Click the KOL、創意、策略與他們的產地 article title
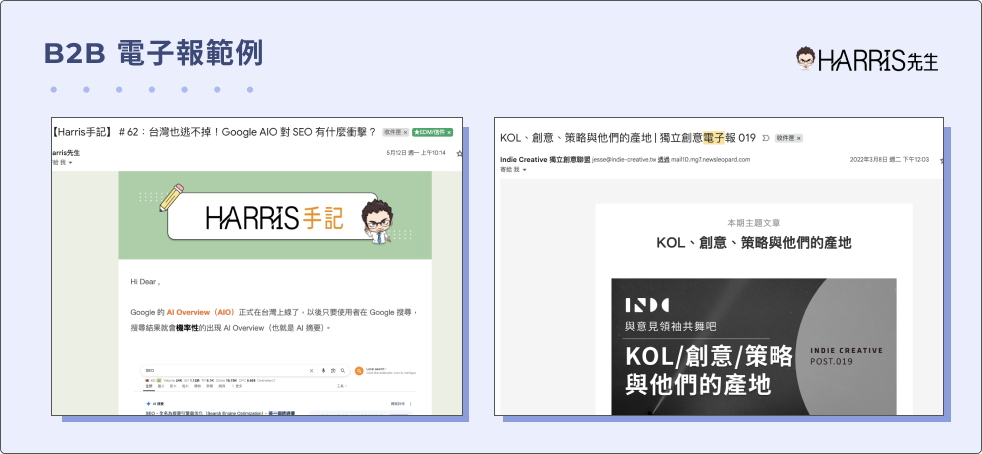The image size is (982, 454). [x=753, y=242]
